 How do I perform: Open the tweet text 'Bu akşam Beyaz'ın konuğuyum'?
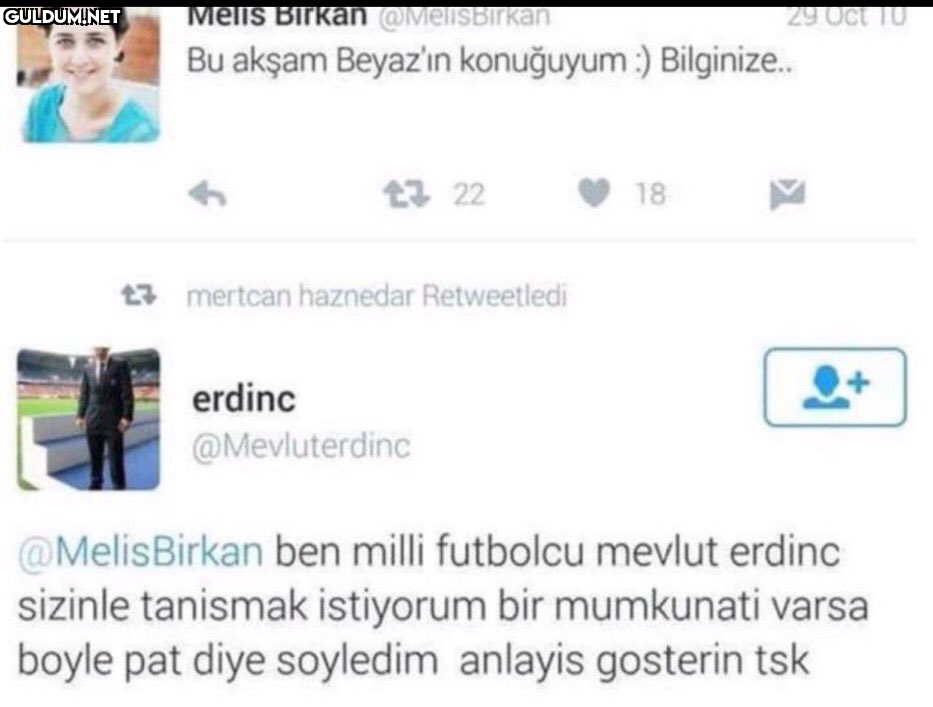pyautogui.click(x=406, y=60)
